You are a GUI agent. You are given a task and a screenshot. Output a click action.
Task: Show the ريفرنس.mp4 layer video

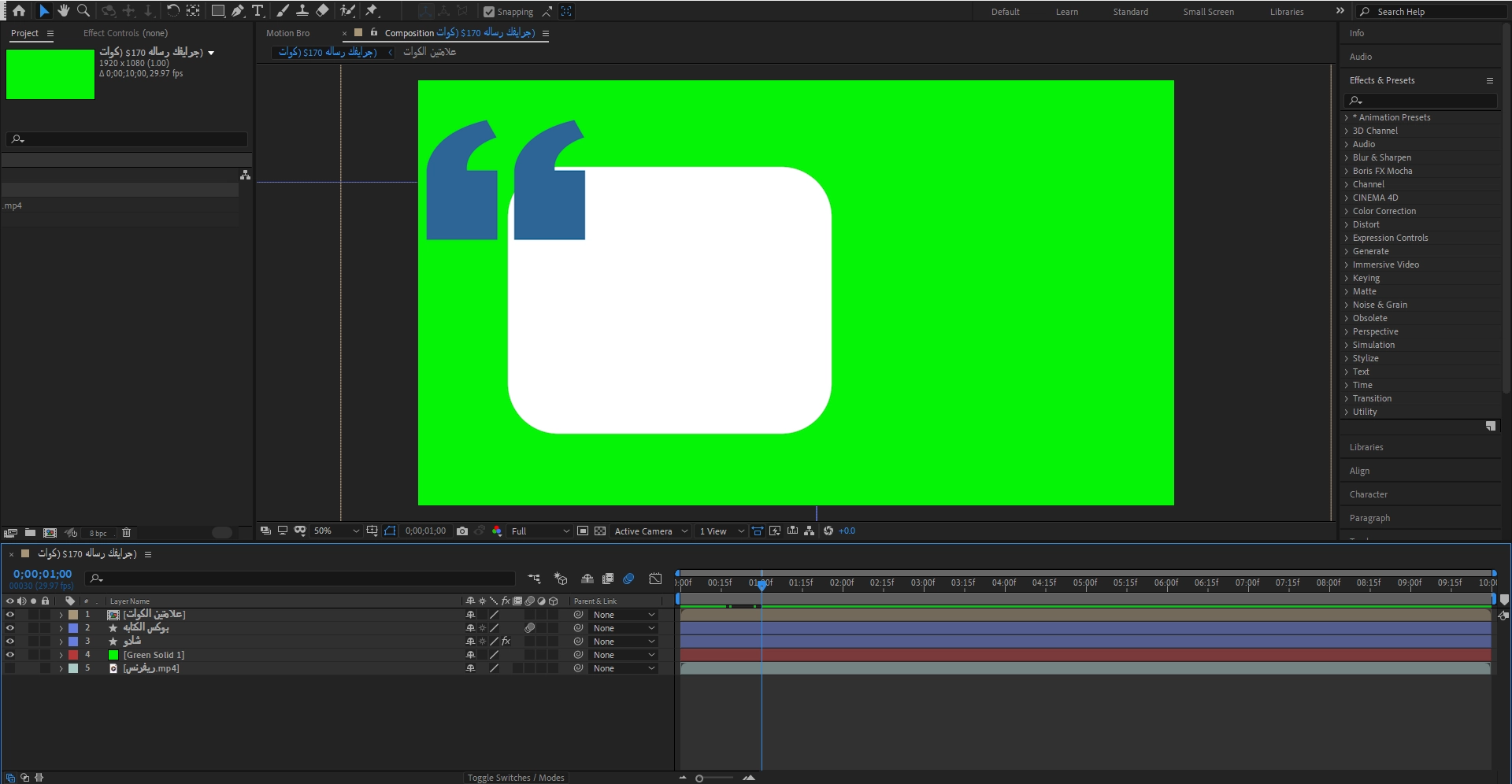(x=10, y=668)
